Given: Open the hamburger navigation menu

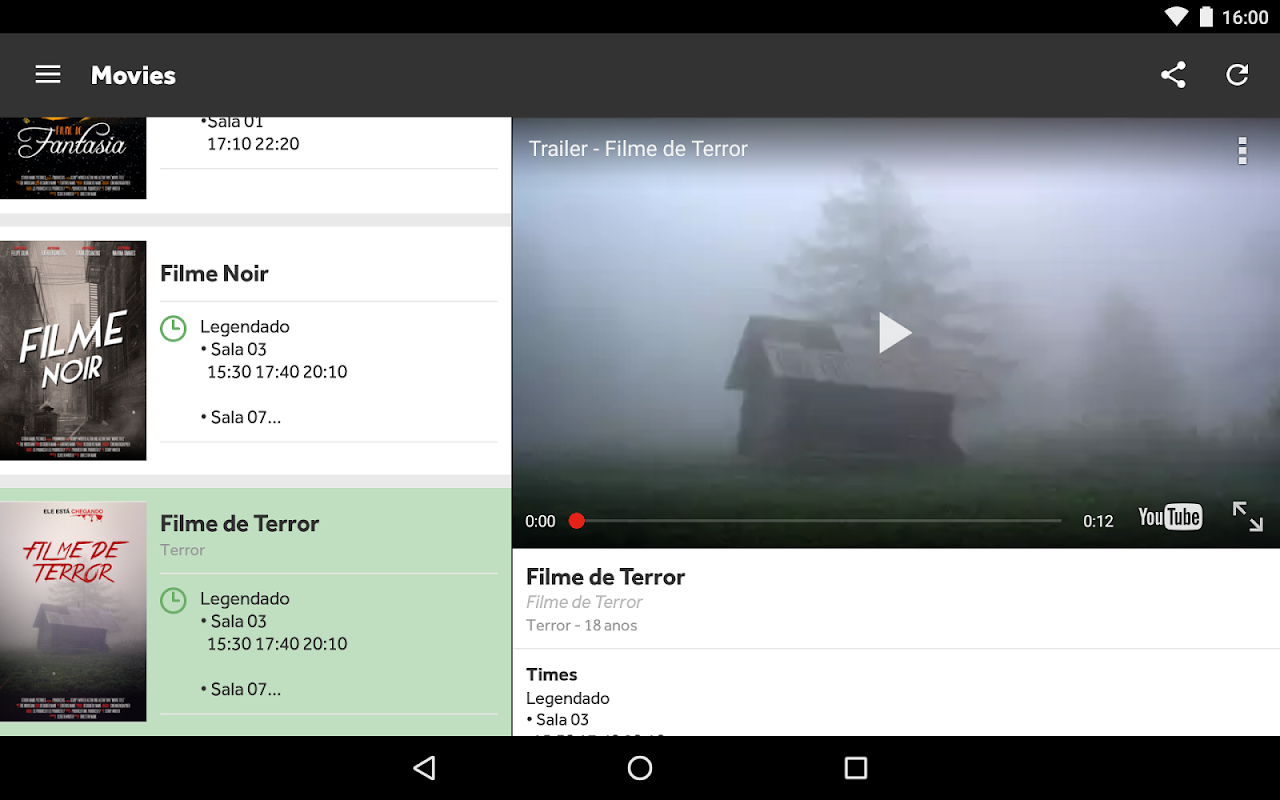Looking at the screenshot, I should click(x=48, y=75).
